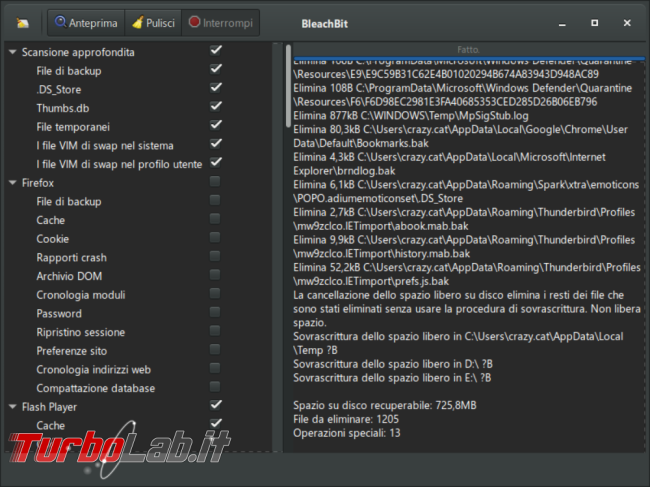Click the Pulisci clean button

point(153,23)
